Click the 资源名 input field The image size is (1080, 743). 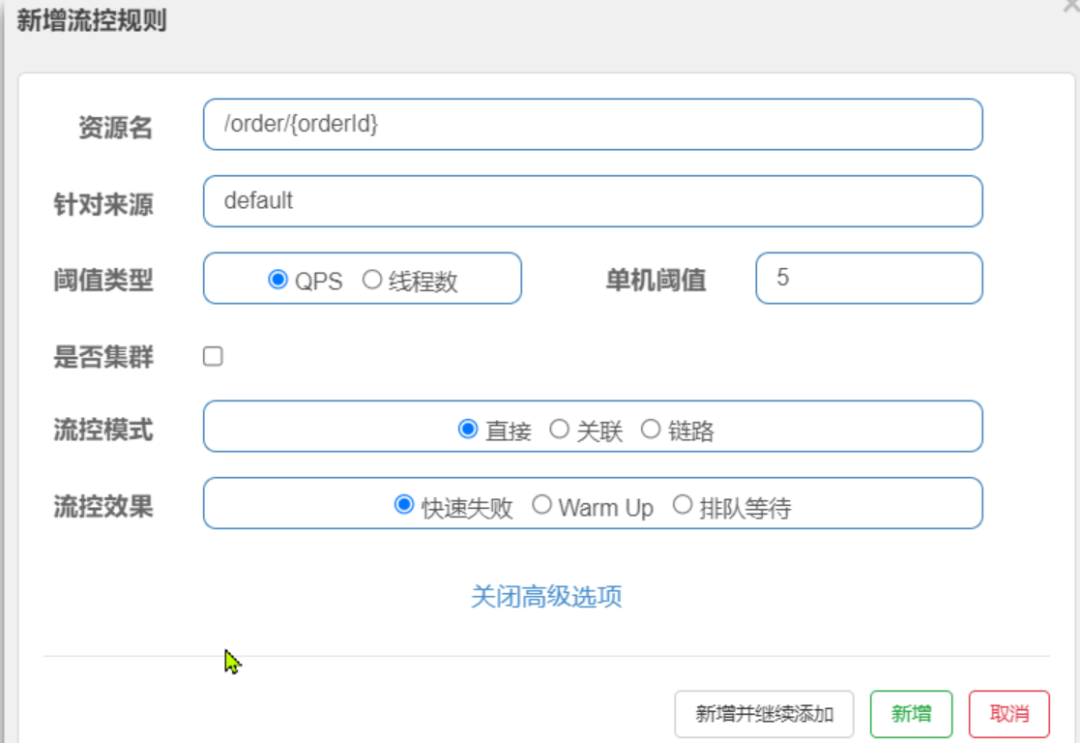(x=592, y=125)
